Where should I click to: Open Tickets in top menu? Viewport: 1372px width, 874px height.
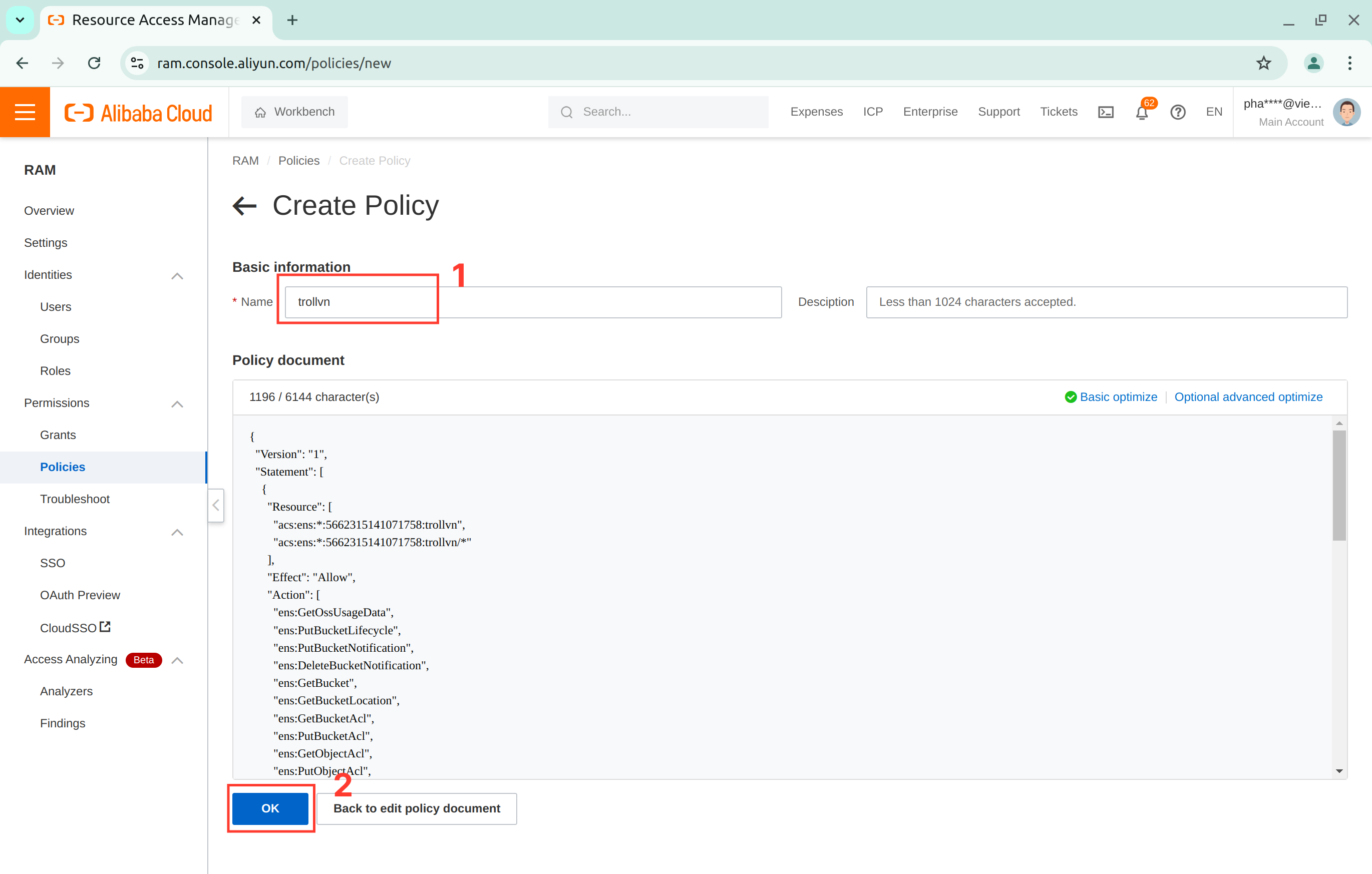pos(1058,112)
